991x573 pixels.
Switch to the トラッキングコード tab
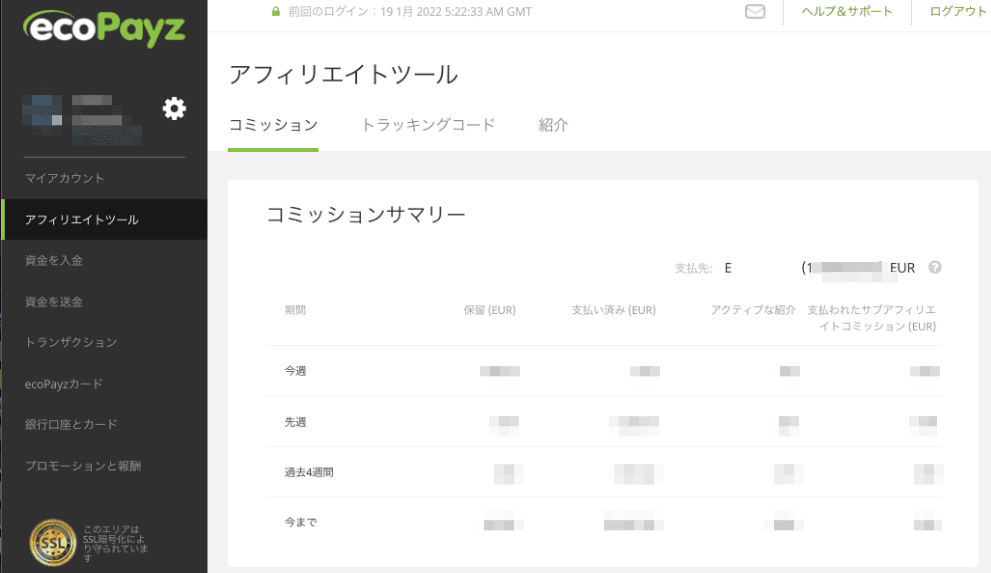tap(428, 125)
